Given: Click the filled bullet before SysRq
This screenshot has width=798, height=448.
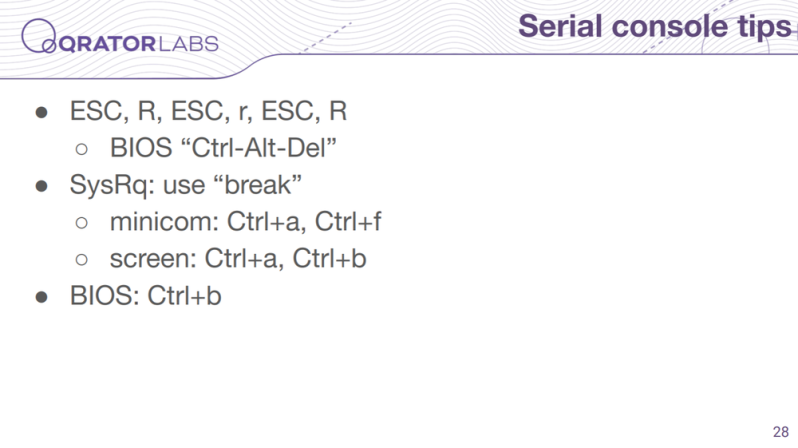Looking at the screenshot, I should [x=41, y=186].
